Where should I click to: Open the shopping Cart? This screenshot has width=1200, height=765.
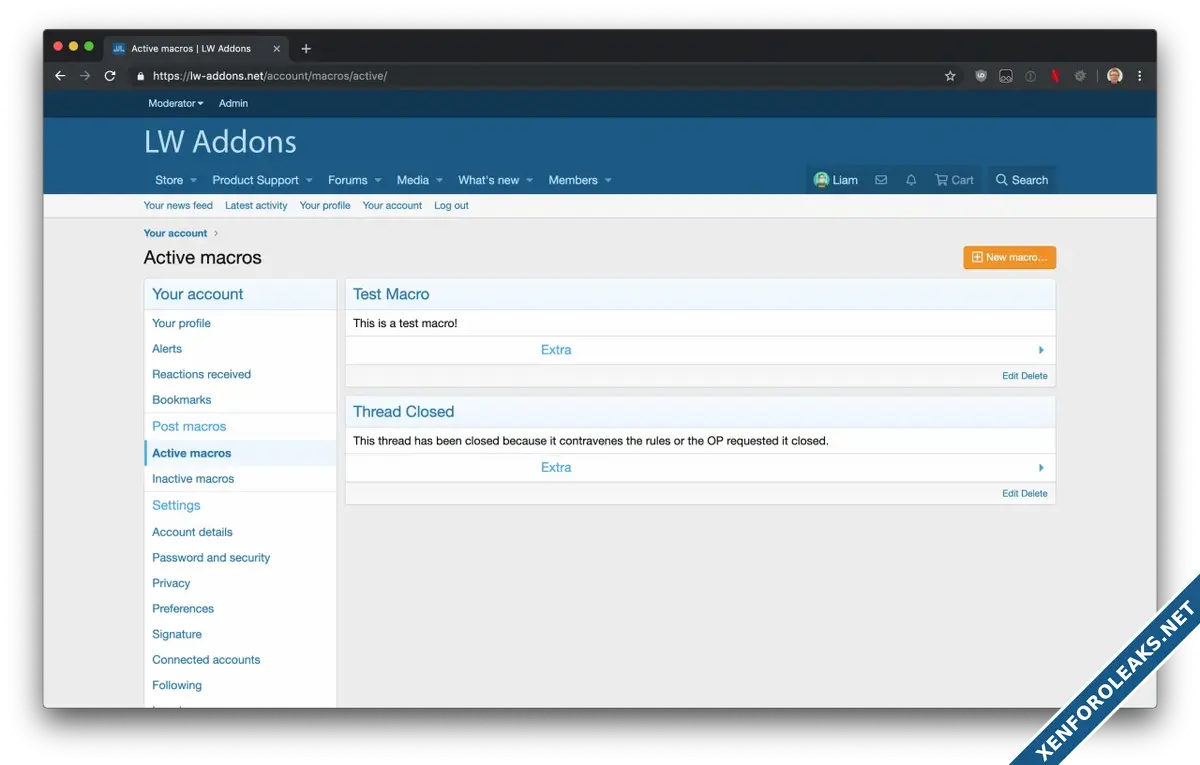point(954,180)
